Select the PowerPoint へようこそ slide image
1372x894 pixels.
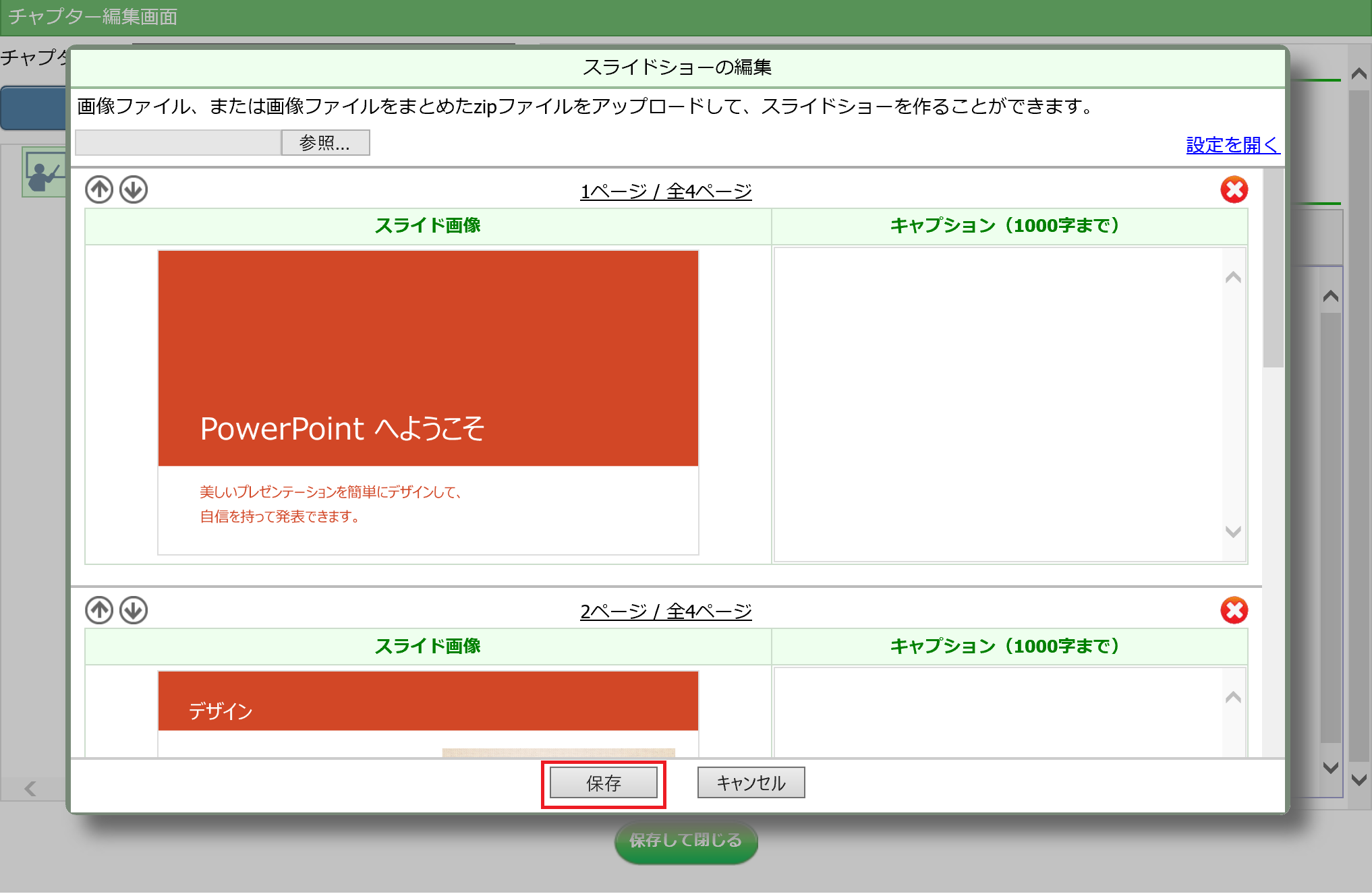pos(428,403)
